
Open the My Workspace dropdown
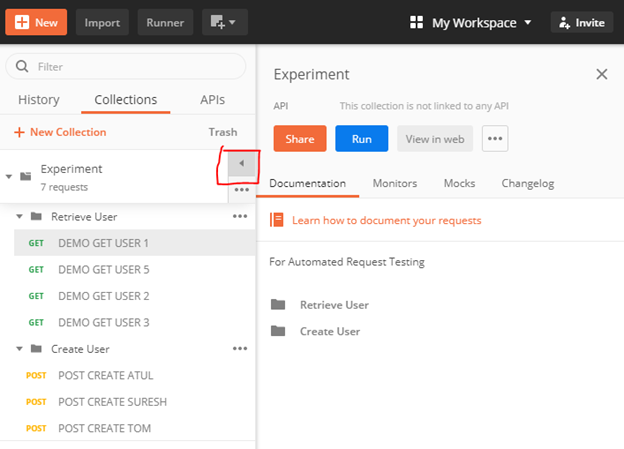[471, 22]
